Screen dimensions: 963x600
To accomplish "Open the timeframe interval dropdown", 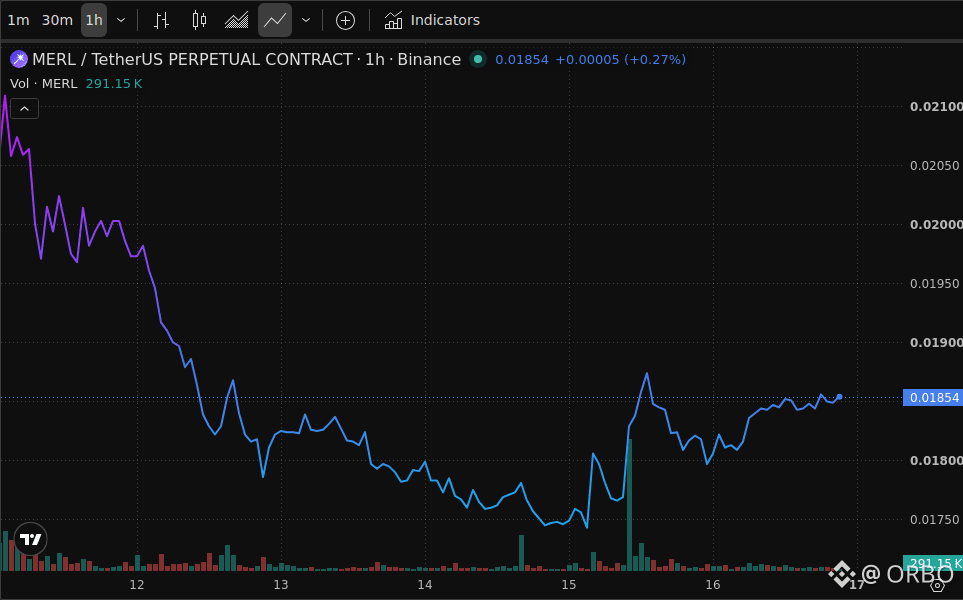I will (121, 20).
